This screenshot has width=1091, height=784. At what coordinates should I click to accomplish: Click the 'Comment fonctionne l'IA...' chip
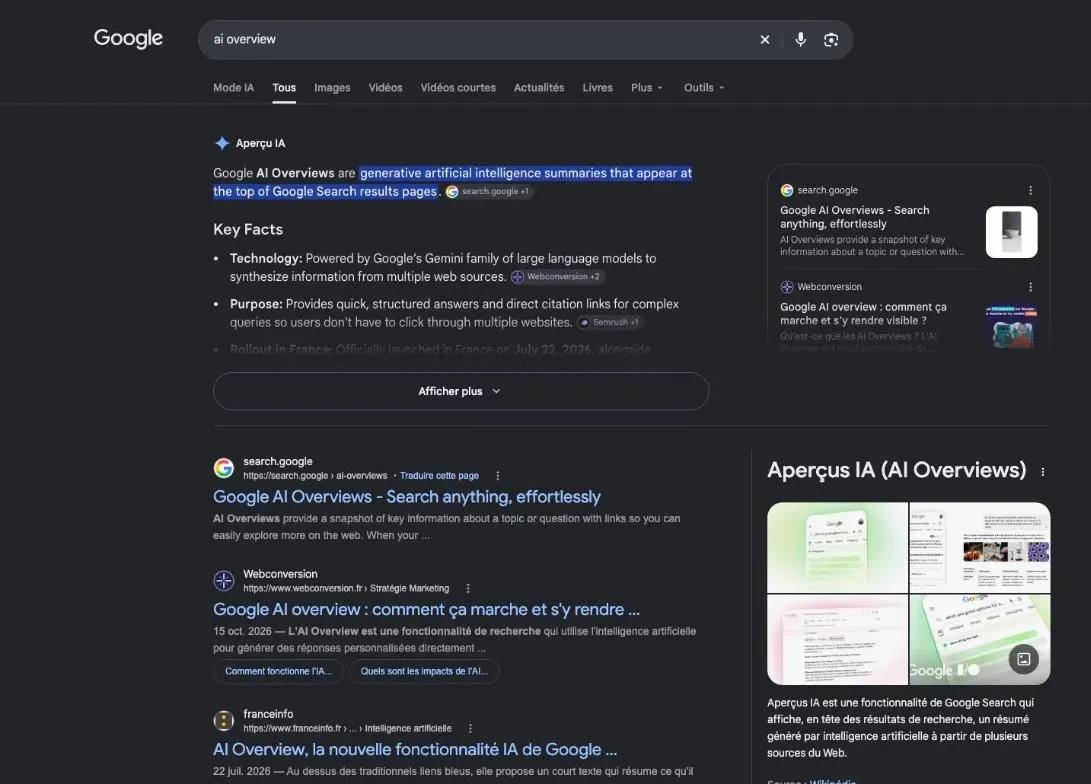tap(278, 671)
